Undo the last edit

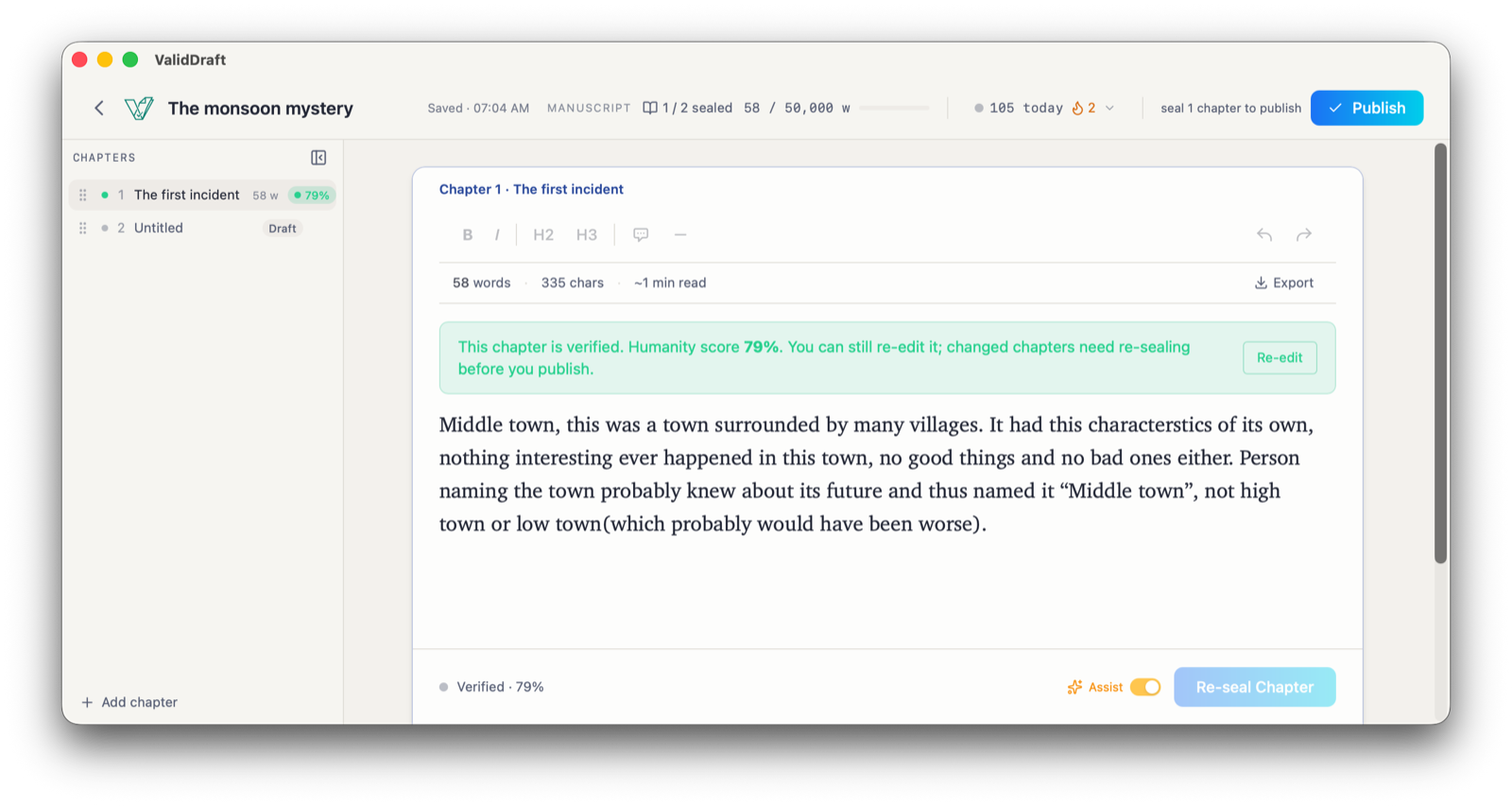pyautogui.click(x=1264, y=234)
